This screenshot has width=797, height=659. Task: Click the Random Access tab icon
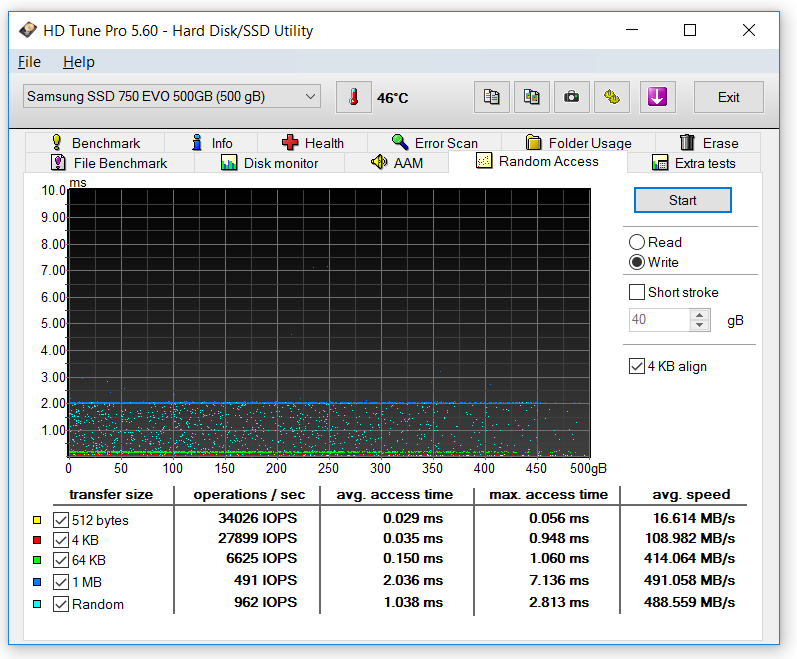point(484,161)
